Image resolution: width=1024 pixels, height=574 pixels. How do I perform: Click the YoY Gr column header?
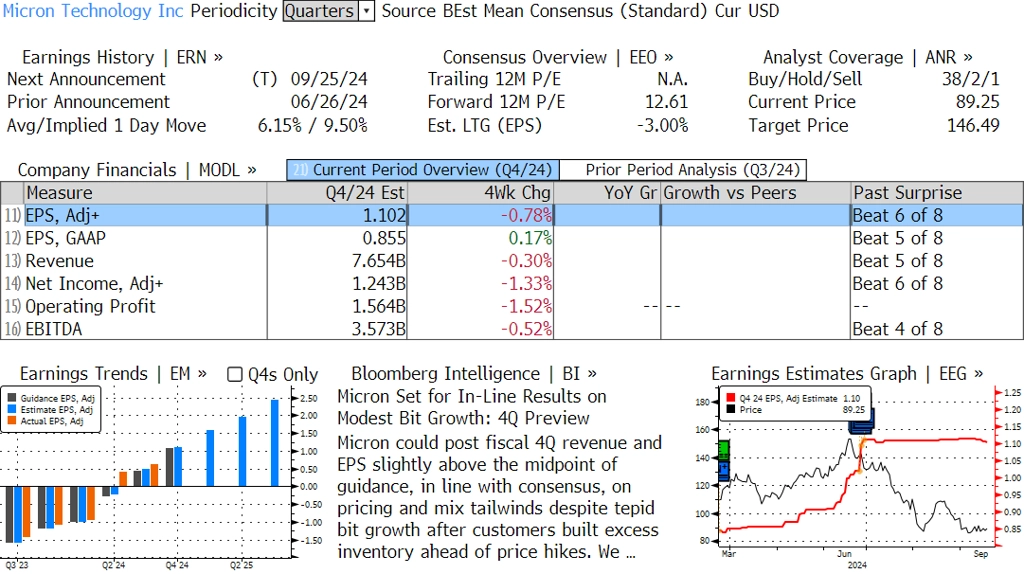point(607,193)
